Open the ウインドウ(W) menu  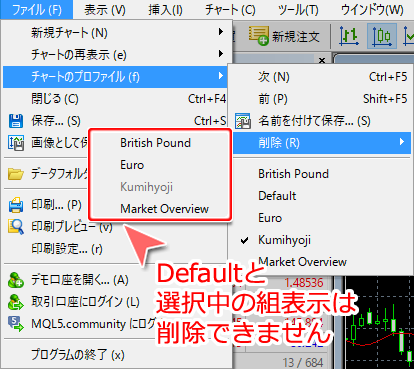(x=372, y=10)
